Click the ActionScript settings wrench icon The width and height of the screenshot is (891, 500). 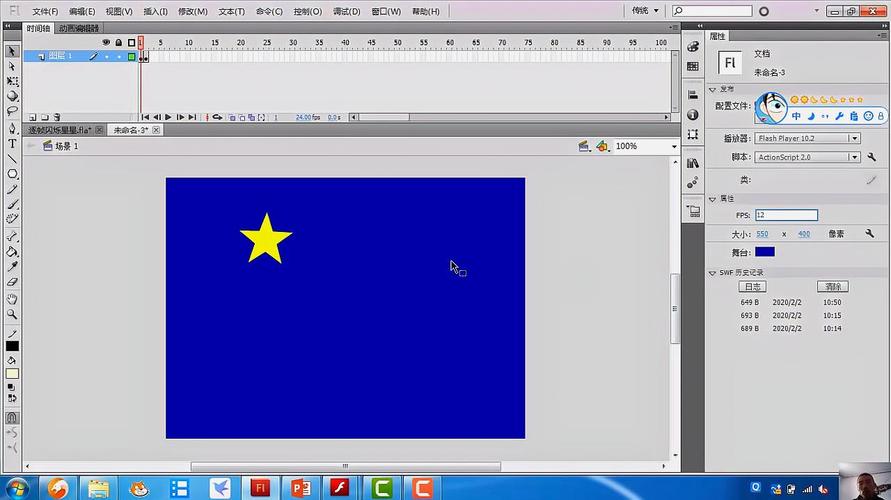click(x=871, y=157)
